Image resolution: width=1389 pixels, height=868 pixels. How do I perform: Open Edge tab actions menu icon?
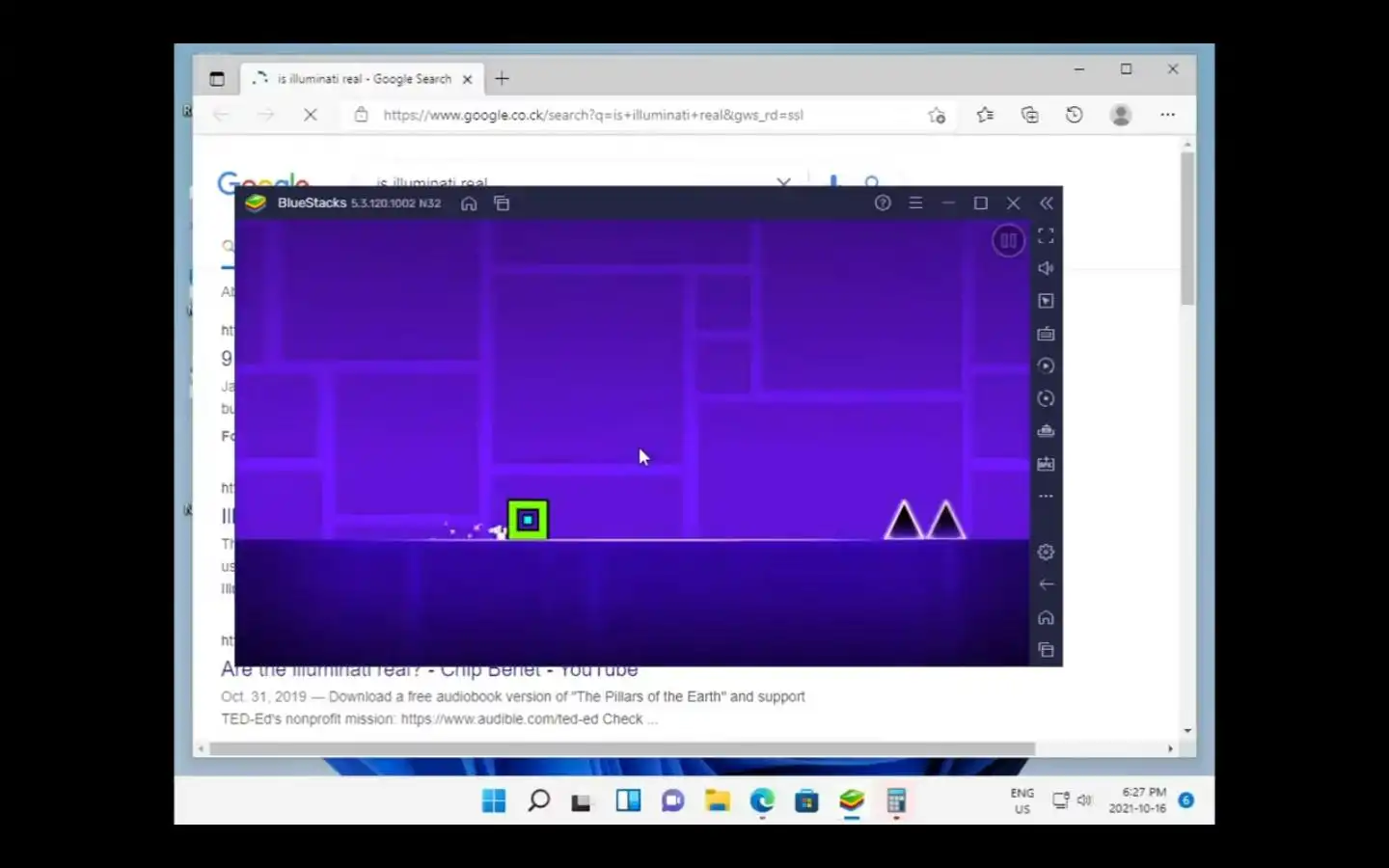[217, 79]
